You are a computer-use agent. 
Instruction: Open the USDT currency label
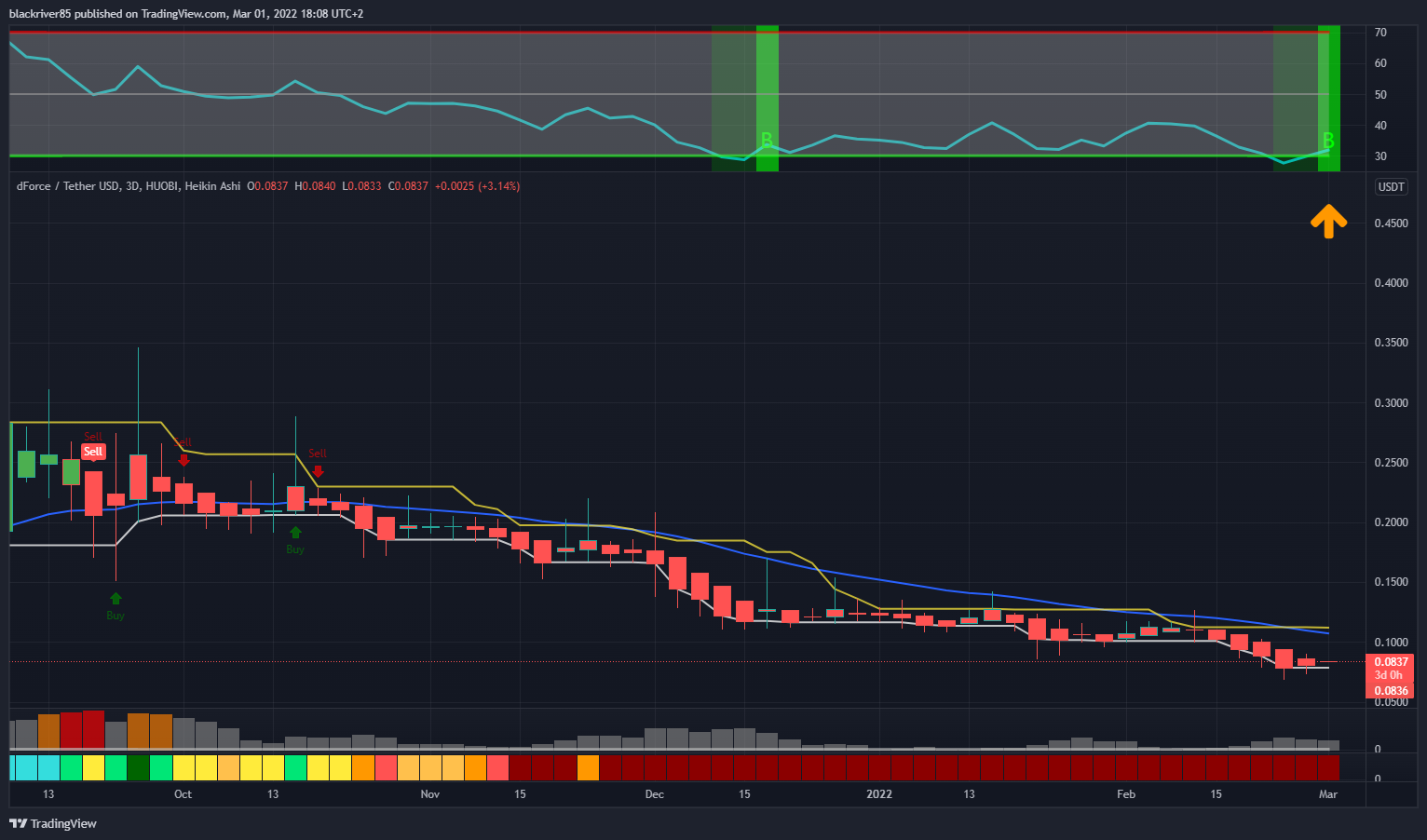point(1391,187)
